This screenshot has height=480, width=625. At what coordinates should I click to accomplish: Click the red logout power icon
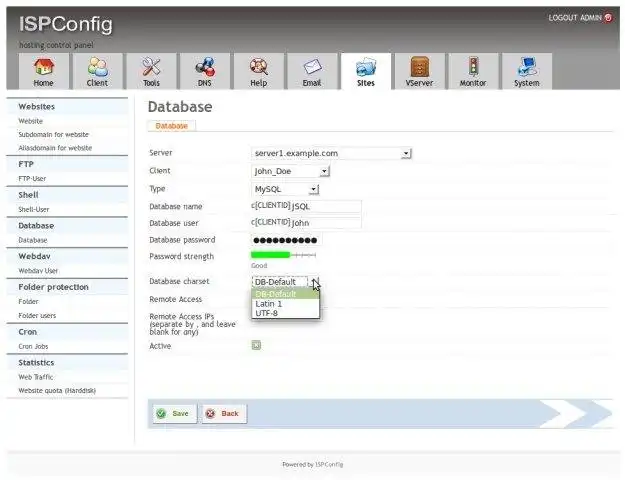pyautogui.click(x=608, y=18)
